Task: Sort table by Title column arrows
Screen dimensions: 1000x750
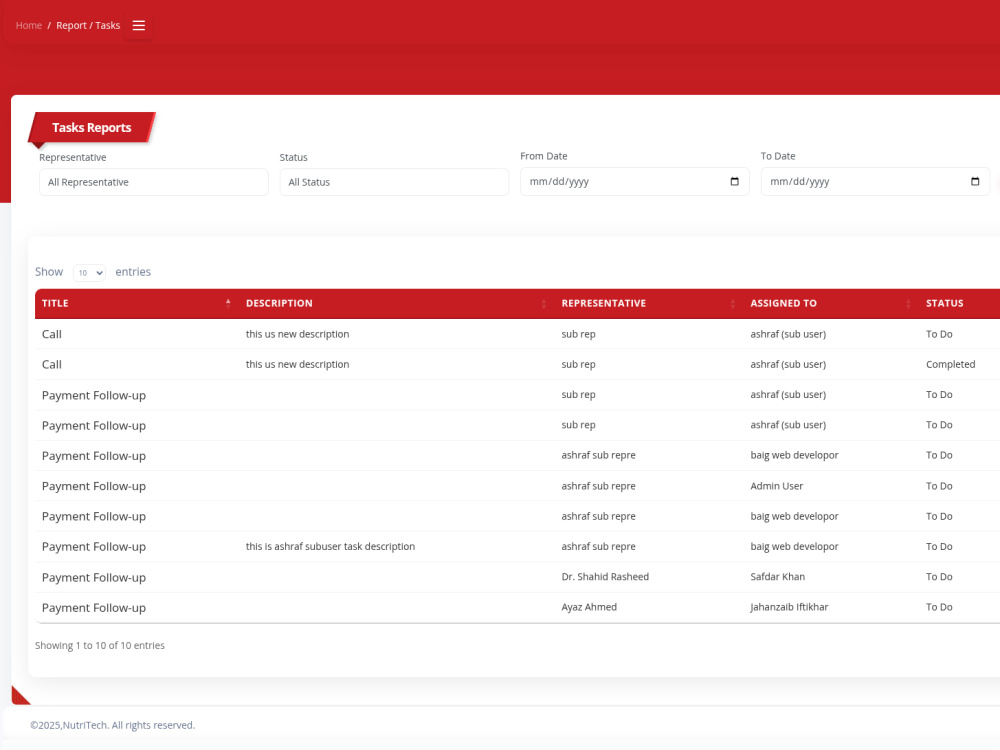Action: 228,303
